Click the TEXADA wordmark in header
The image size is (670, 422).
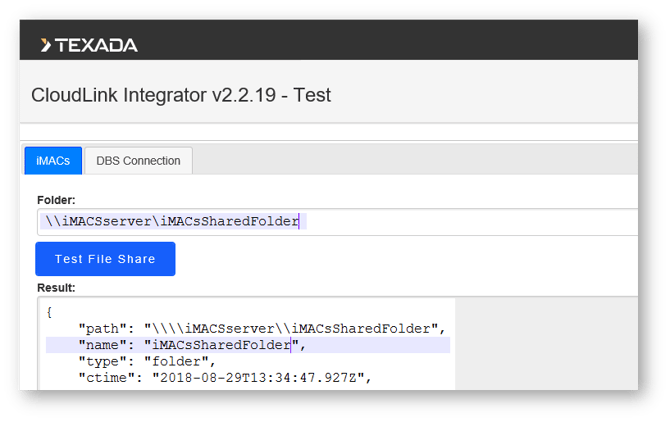click(x=96, y=45)
